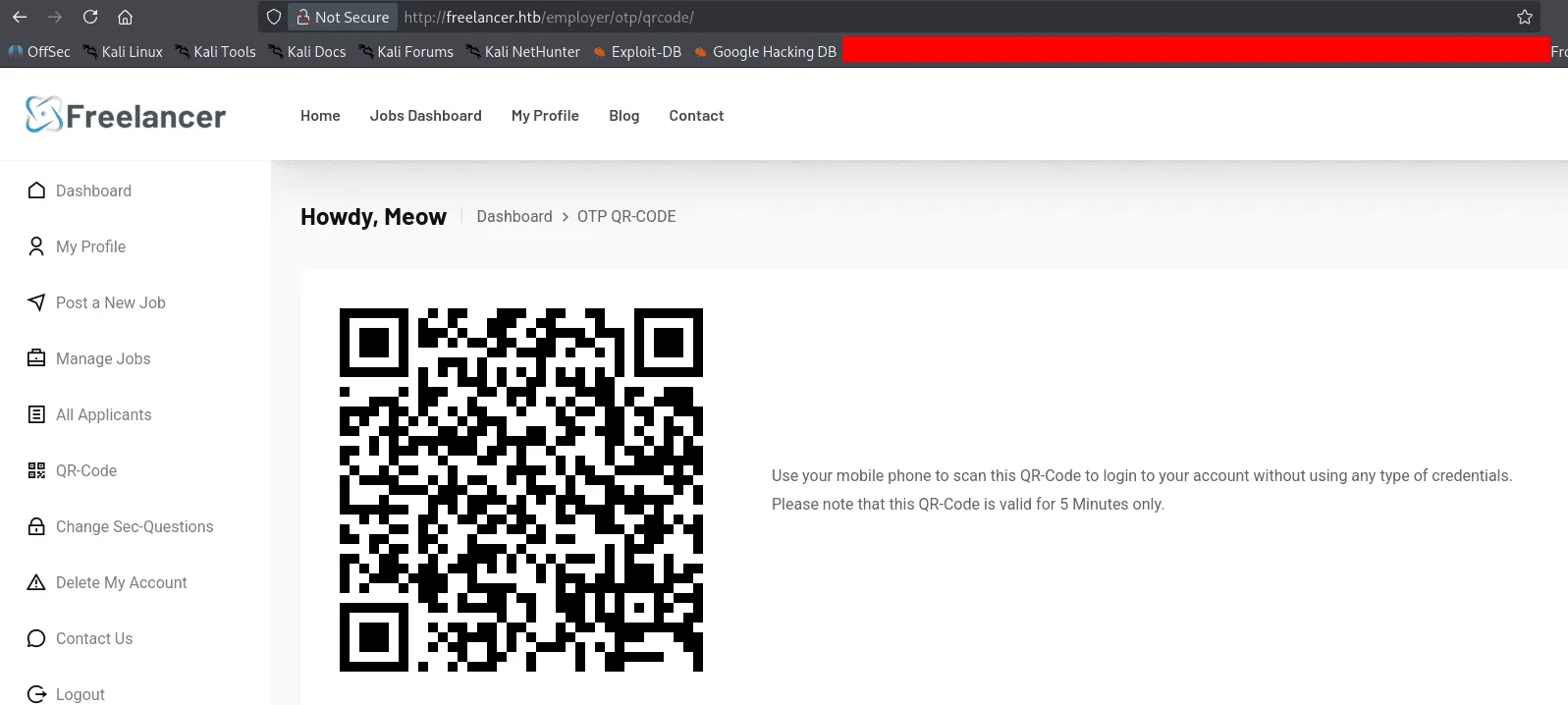The height and width of the screenshot is (705, 1568).
Task: Open the Exploit-DB bookmark
Action: pyautogui.click(x=636, y=52)
